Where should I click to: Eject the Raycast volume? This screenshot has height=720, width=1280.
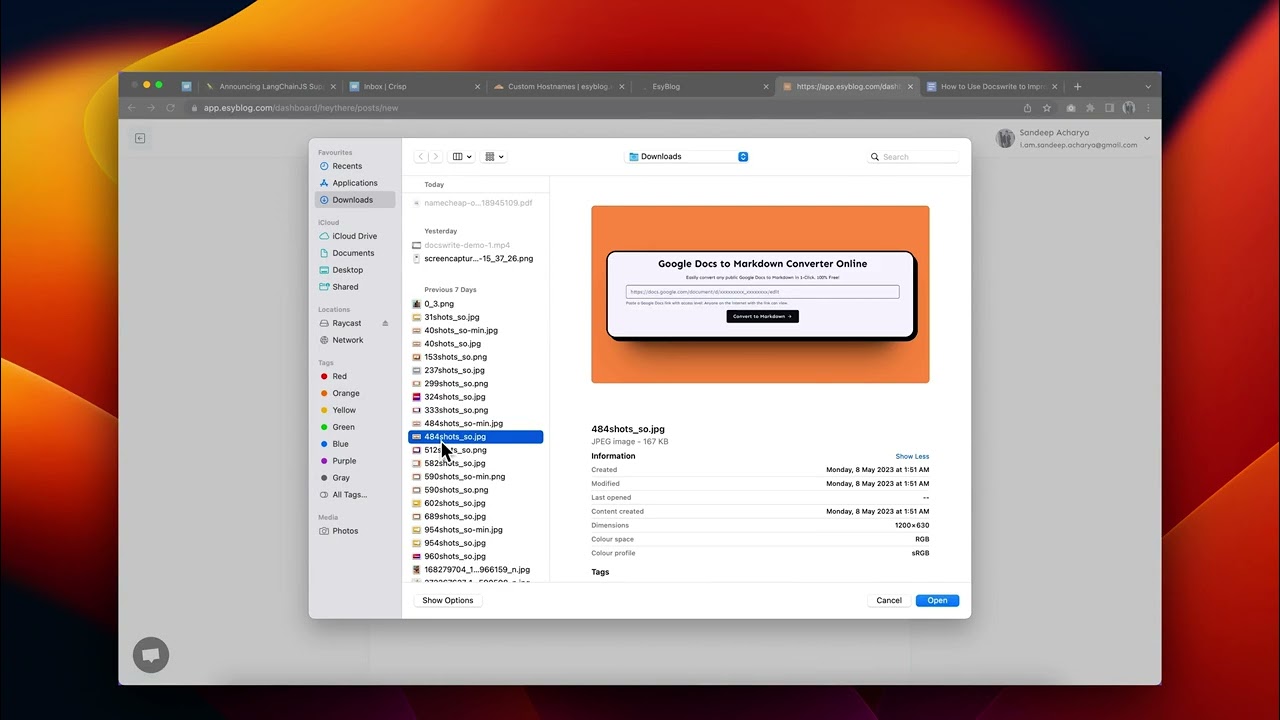(x=385, y=323)
